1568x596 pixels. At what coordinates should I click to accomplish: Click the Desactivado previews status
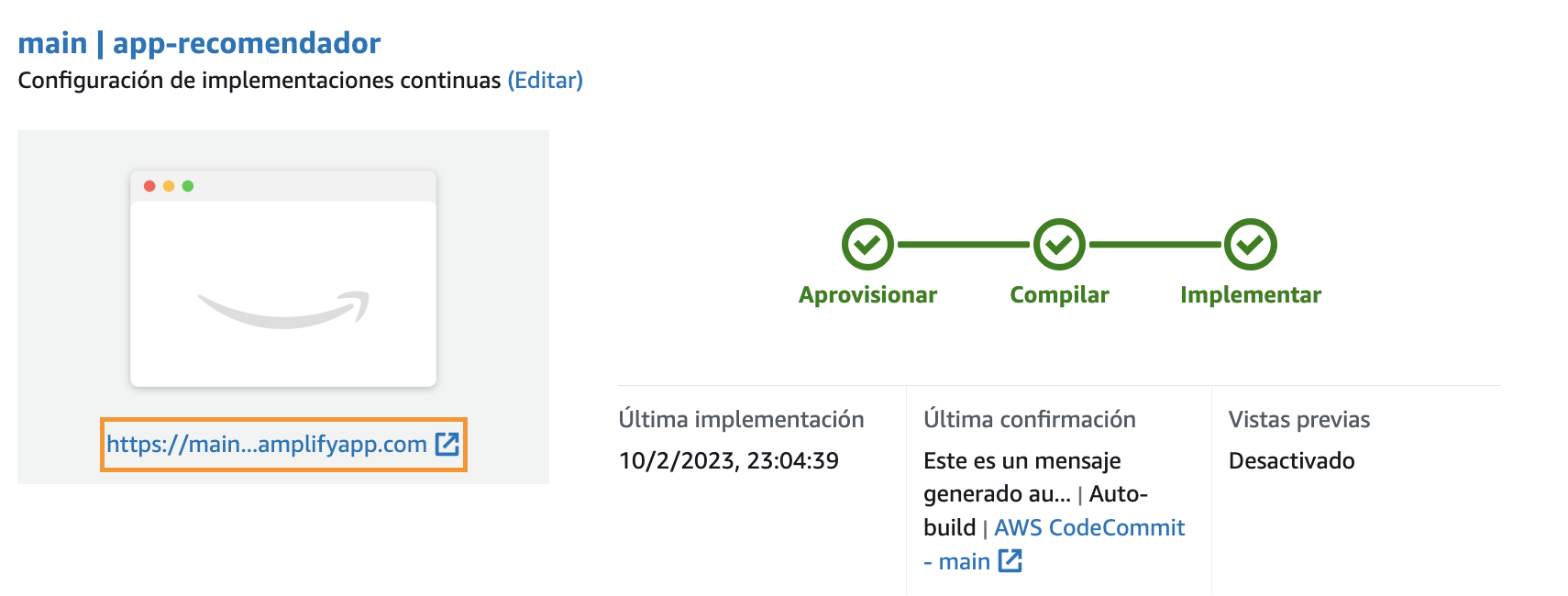pos(1291,460)
